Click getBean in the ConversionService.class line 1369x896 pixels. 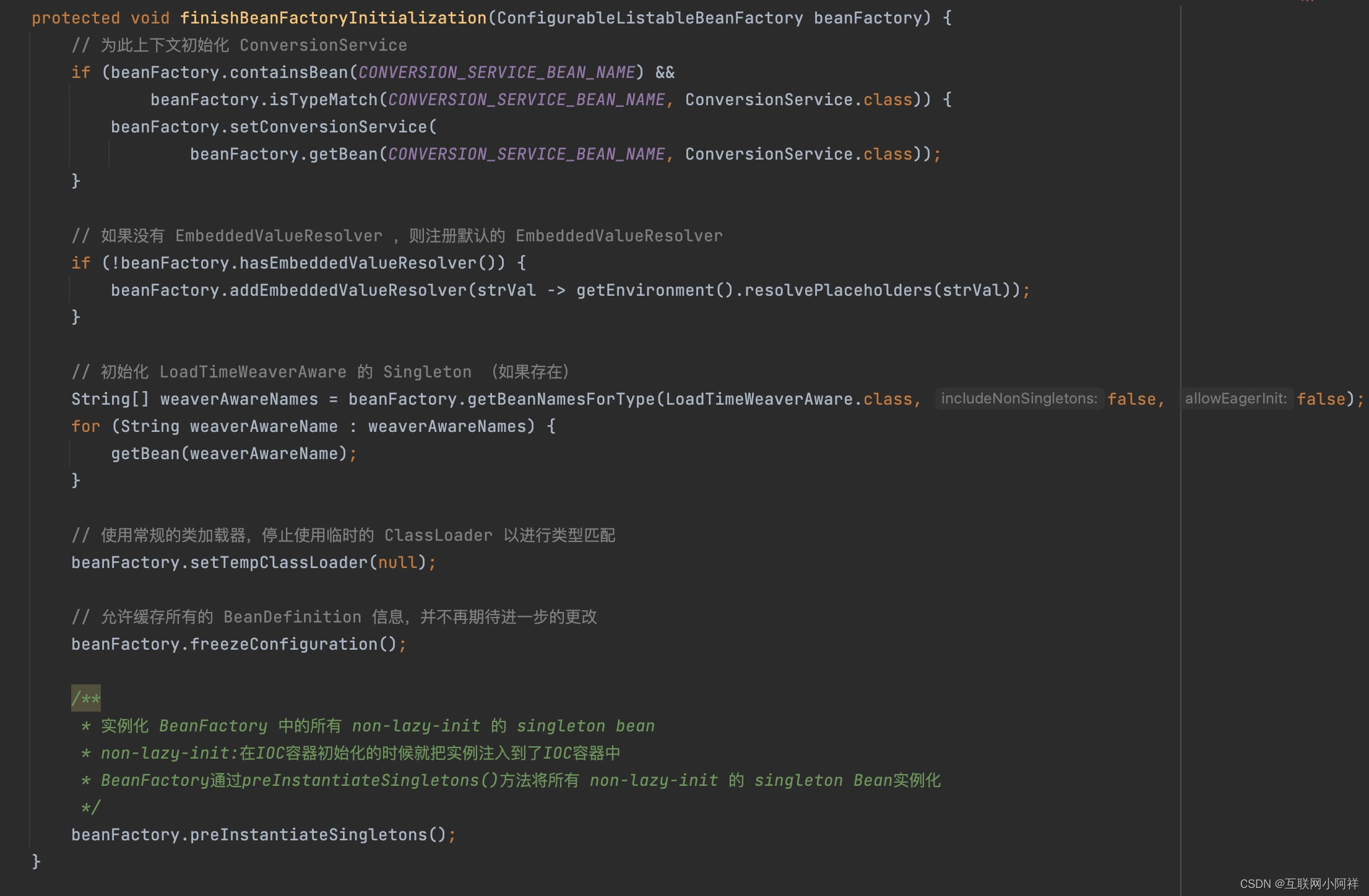[343, 154]
